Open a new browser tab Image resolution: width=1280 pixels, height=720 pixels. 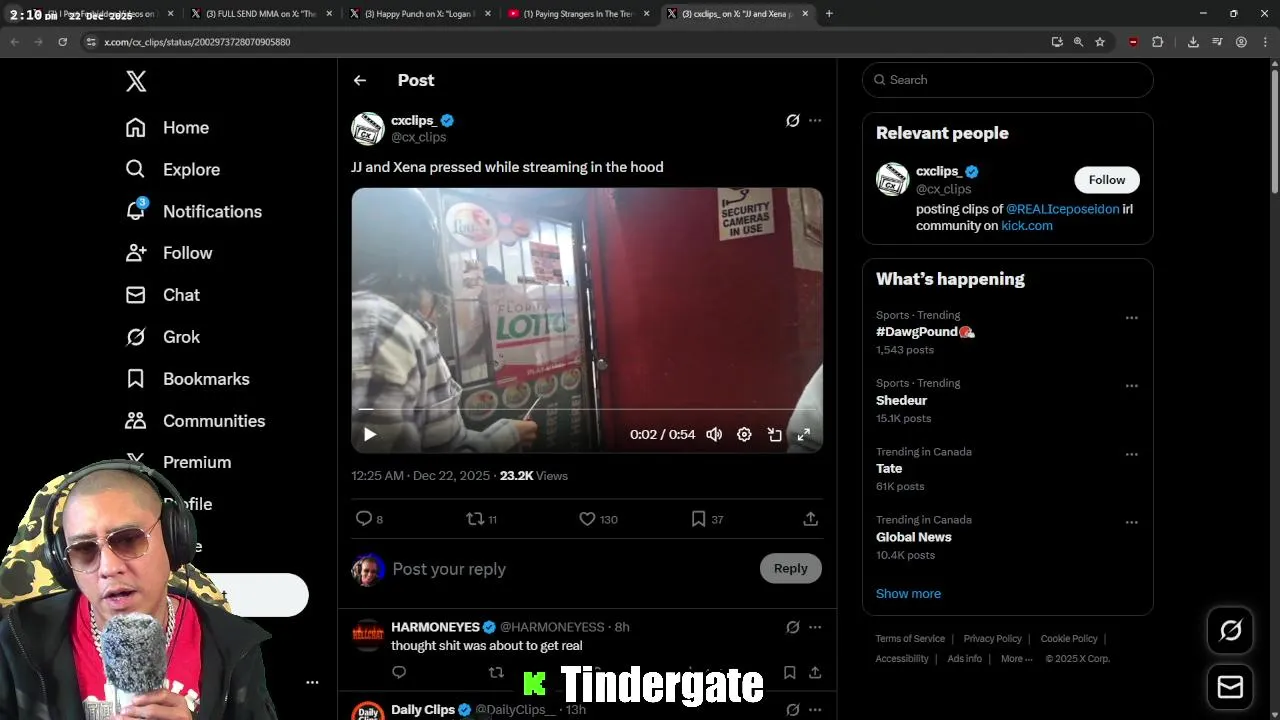point(829,14)
